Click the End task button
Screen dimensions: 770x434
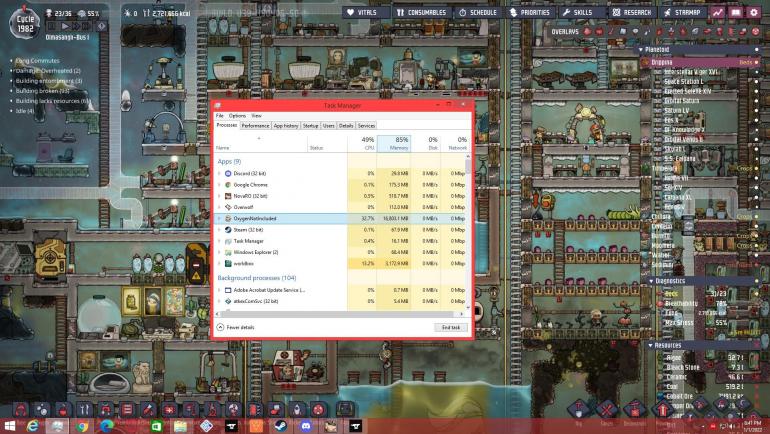[x=451, y=327]
